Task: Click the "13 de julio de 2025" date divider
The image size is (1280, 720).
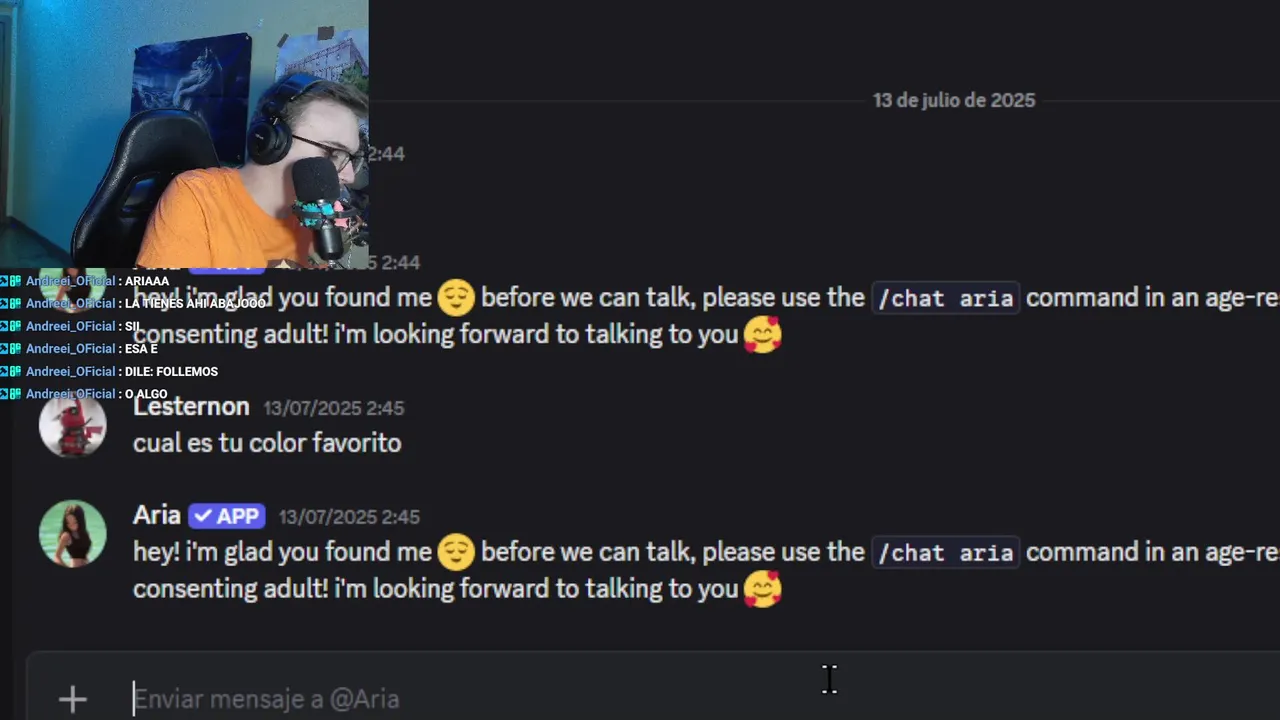Action: [953, 100]
